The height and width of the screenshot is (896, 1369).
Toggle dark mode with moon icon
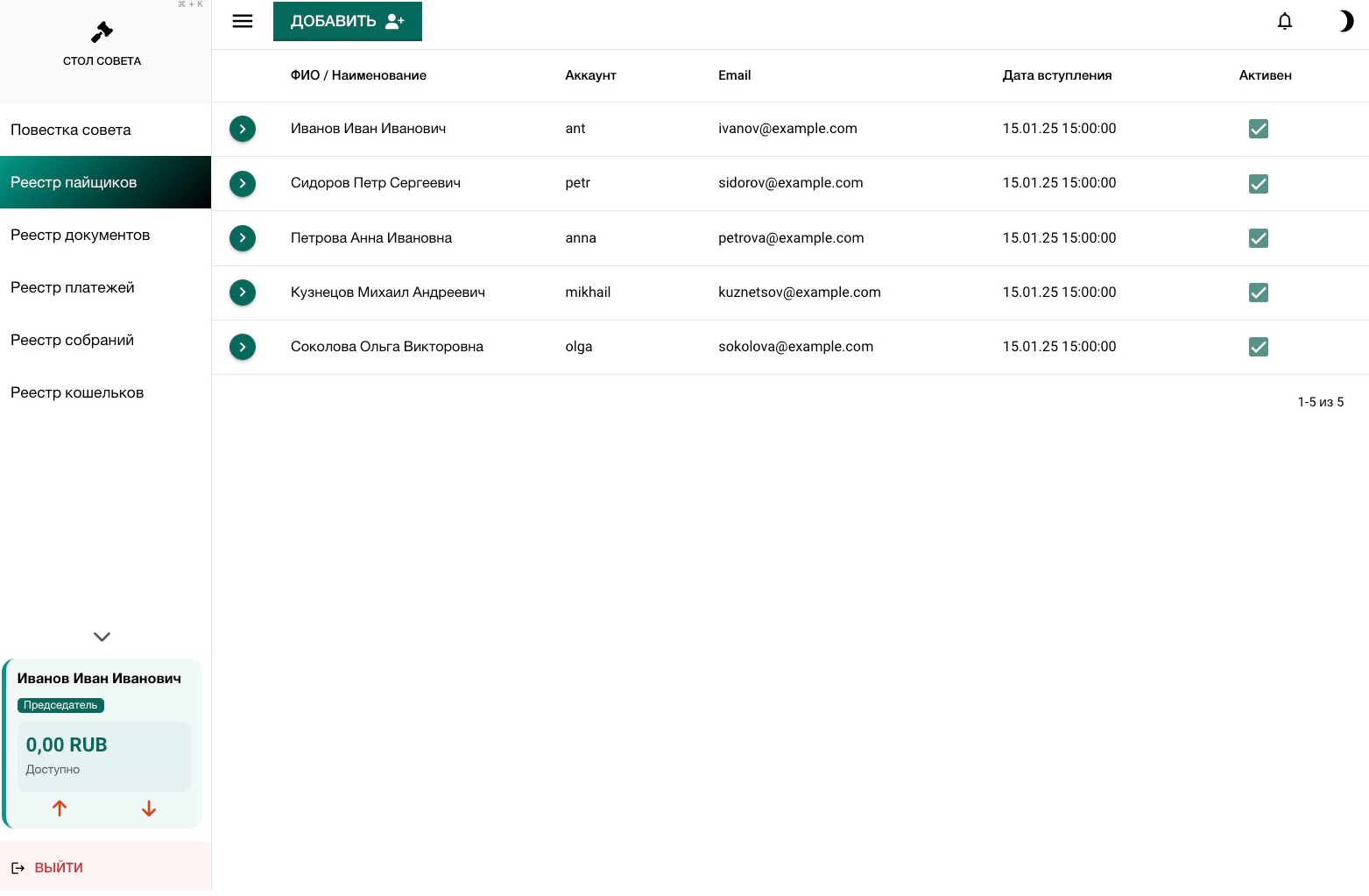[x=1345, y=21]
